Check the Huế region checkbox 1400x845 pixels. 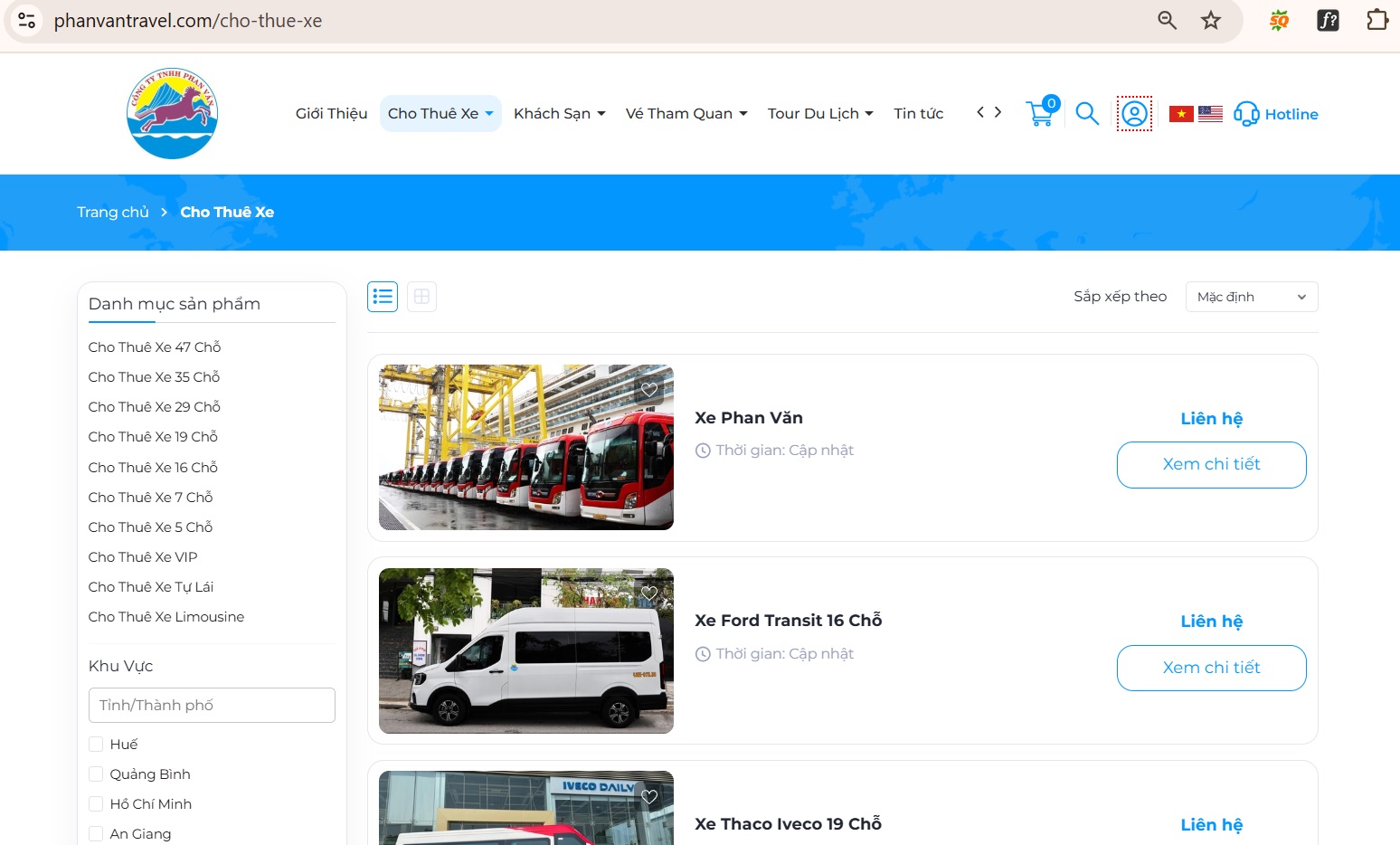click(96, 744)
